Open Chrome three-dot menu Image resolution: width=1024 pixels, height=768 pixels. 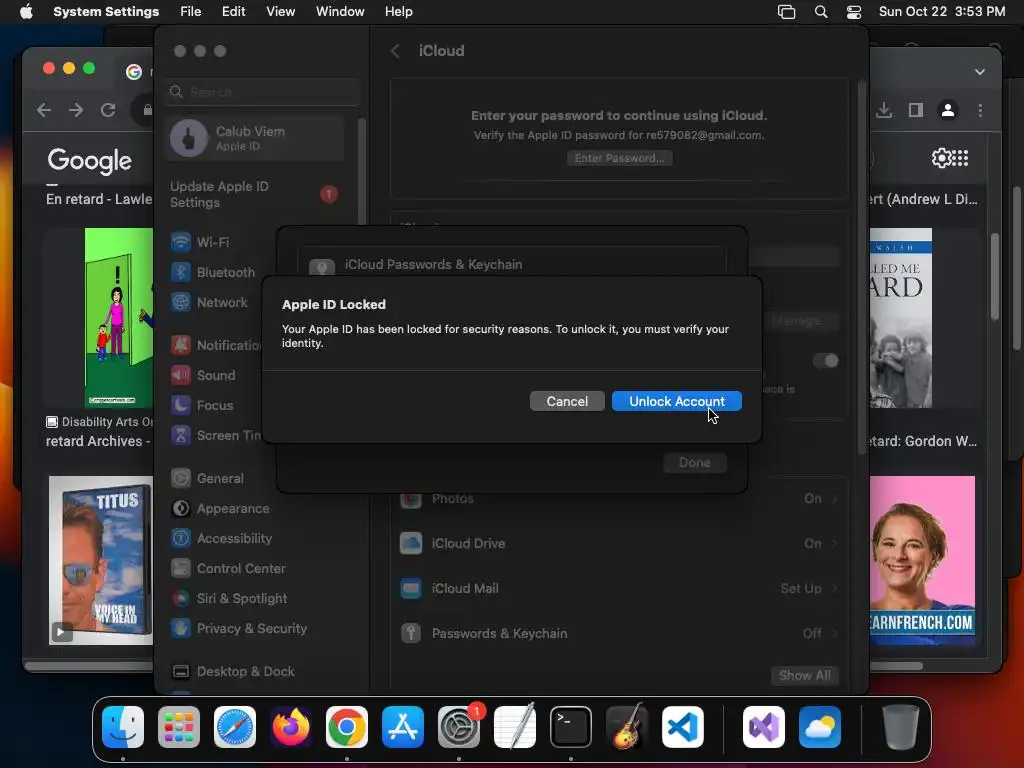click(x=980, y=110)
